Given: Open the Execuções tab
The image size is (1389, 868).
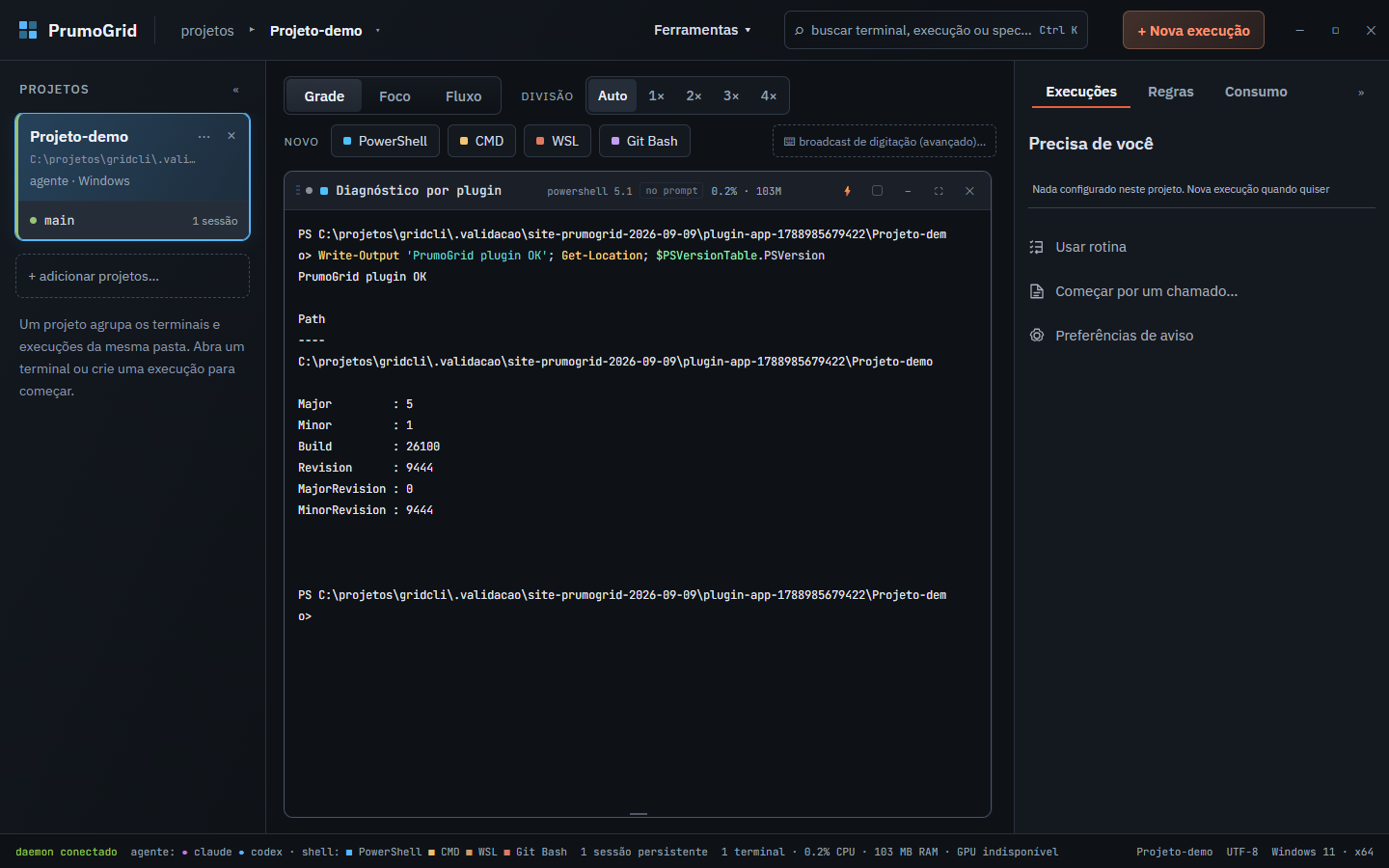Looking at the screenshot, I should tap(1081, 92).
